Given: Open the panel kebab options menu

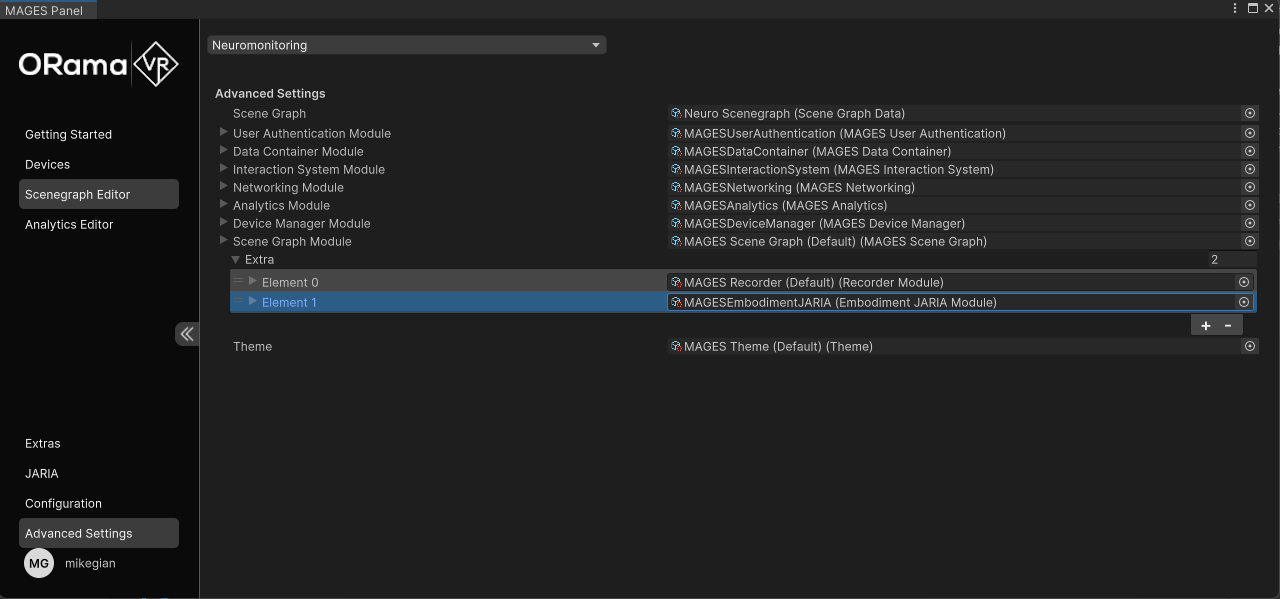Looking at the screenshot, I should 1236,8.
